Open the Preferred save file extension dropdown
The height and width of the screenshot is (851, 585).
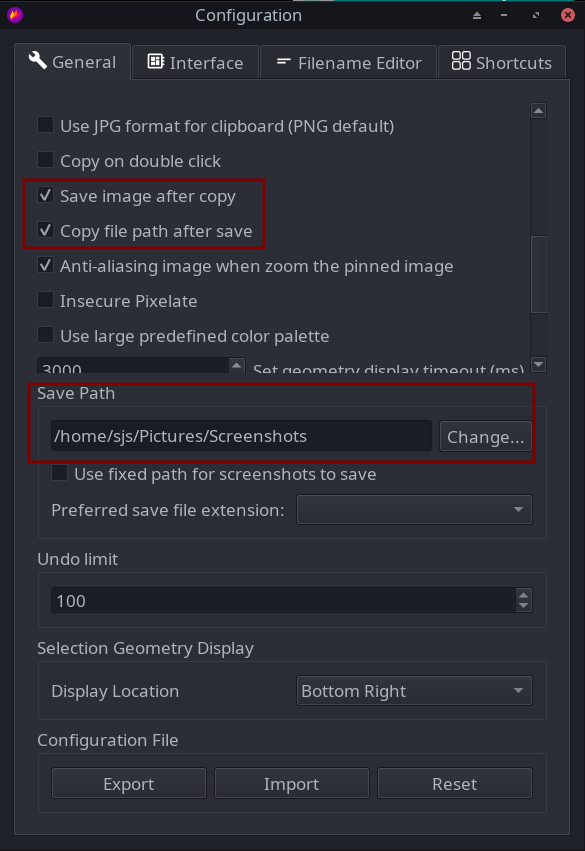[414, 509]
